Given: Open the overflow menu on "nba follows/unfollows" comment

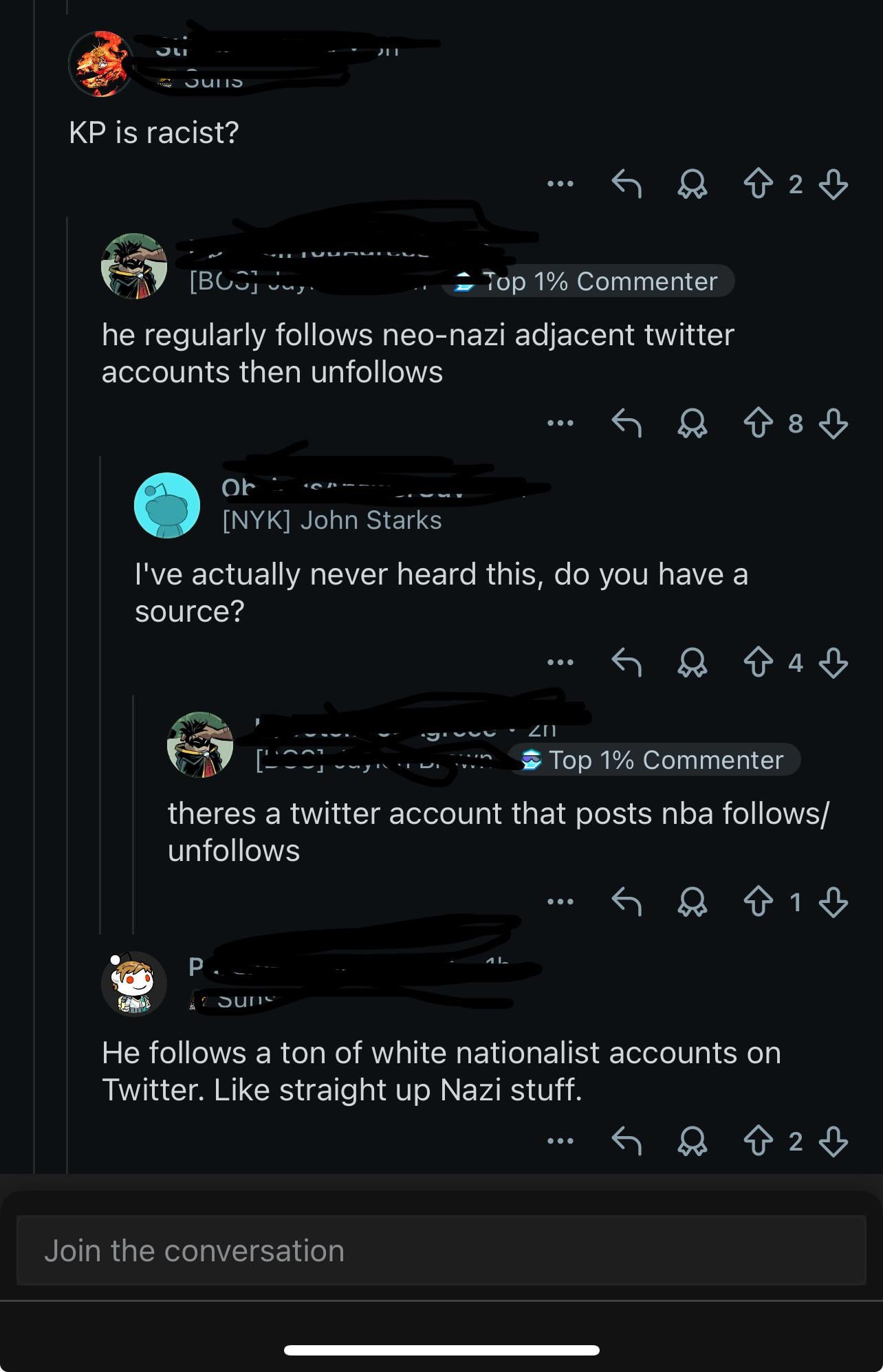Looking at the screenshot, I should coord(560,902).
